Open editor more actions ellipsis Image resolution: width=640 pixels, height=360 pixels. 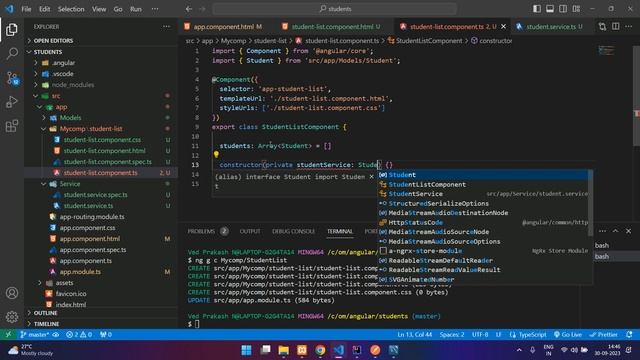(629, 27)
